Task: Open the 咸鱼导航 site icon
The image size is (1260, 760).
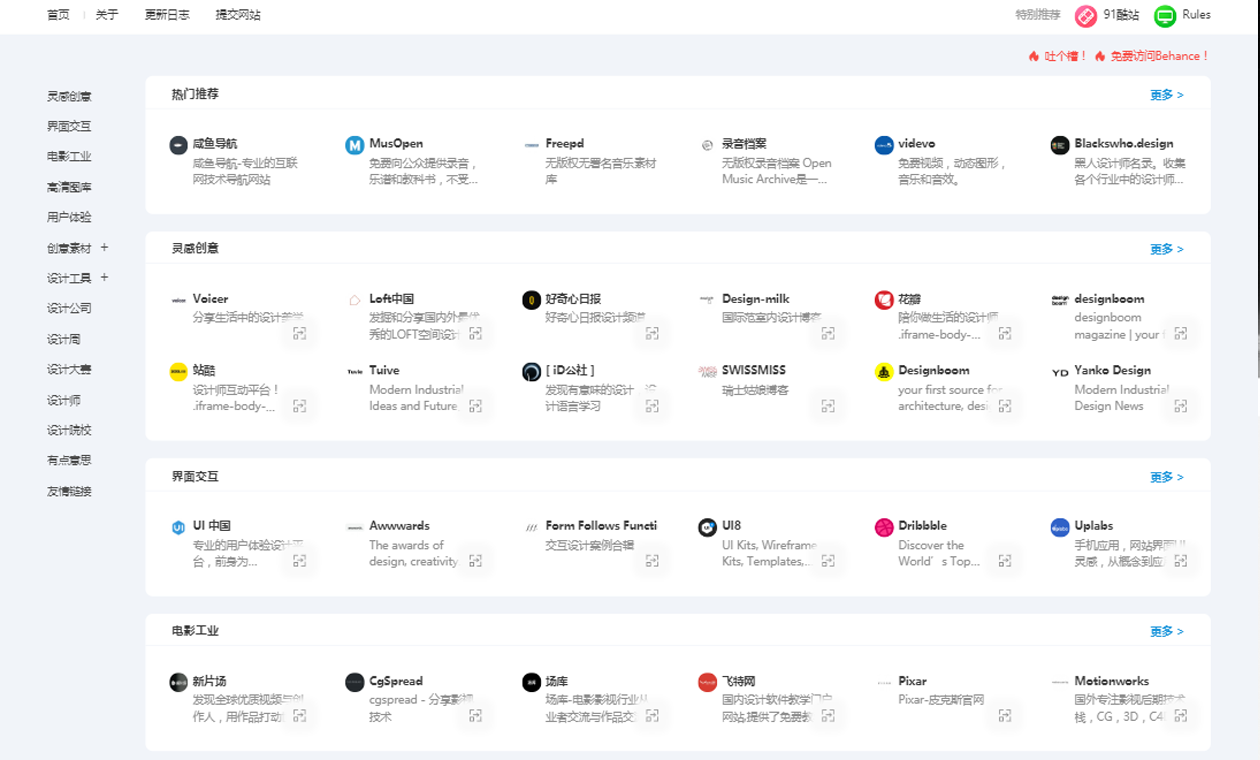Action: [x=178, y=145]
